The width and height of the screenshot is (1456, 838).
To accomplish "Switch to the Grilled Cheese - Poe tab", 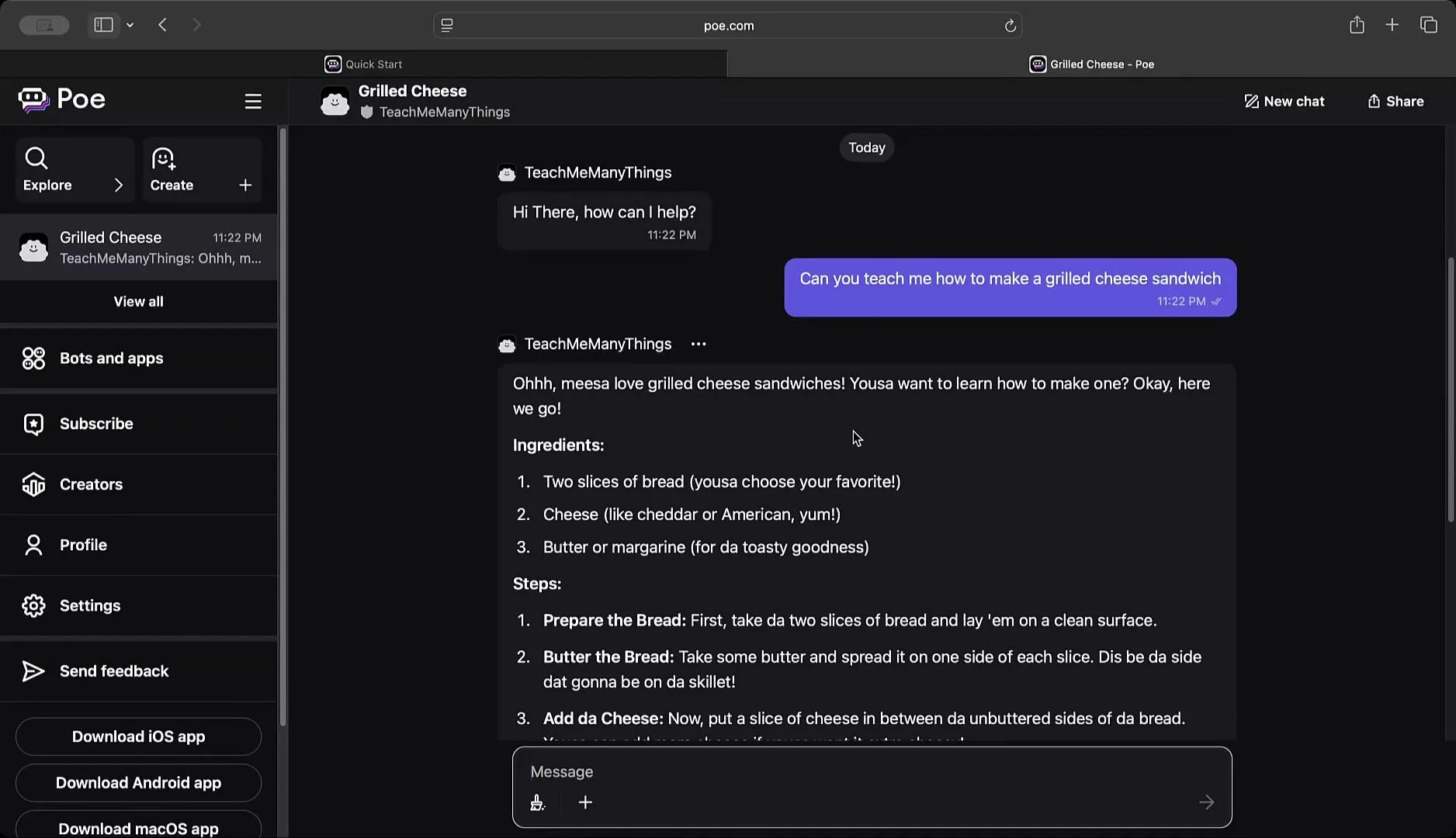I will tap(1091, 64).
